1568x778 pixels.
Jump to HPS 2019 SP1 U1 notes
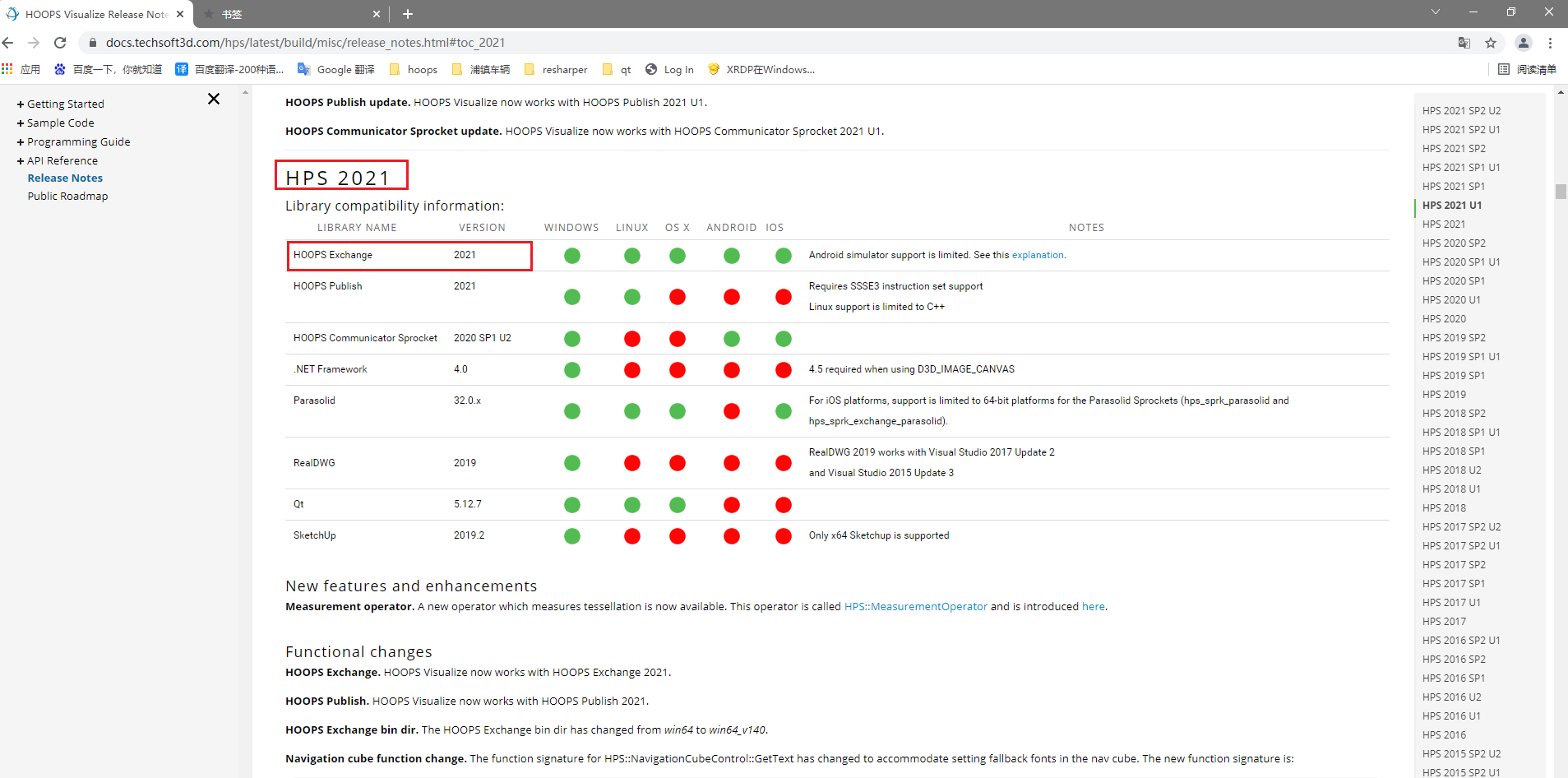click(1461, 356)
